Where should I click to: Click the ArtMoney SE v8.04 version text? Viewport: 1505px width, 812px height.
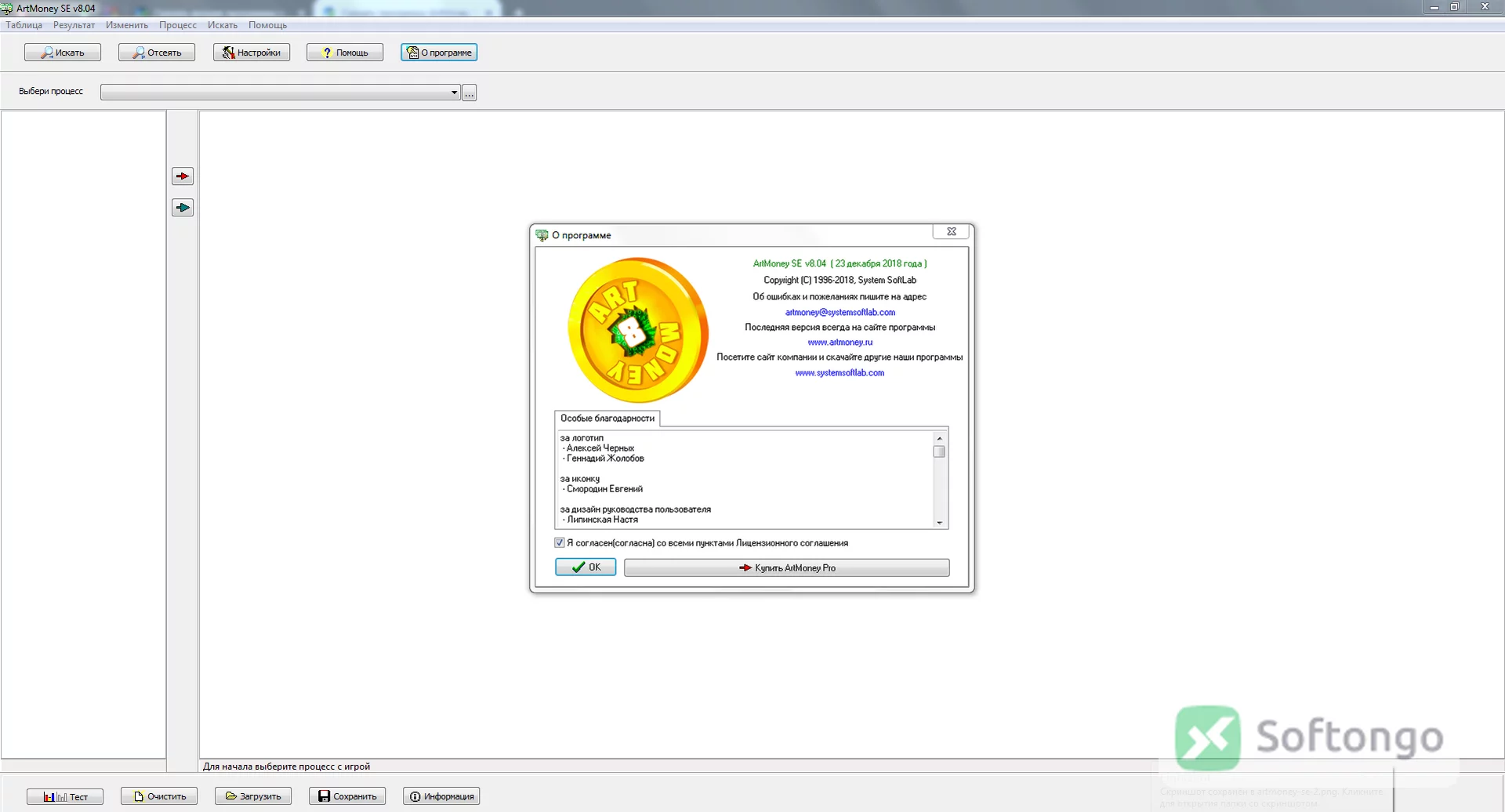tap(840, 263)
